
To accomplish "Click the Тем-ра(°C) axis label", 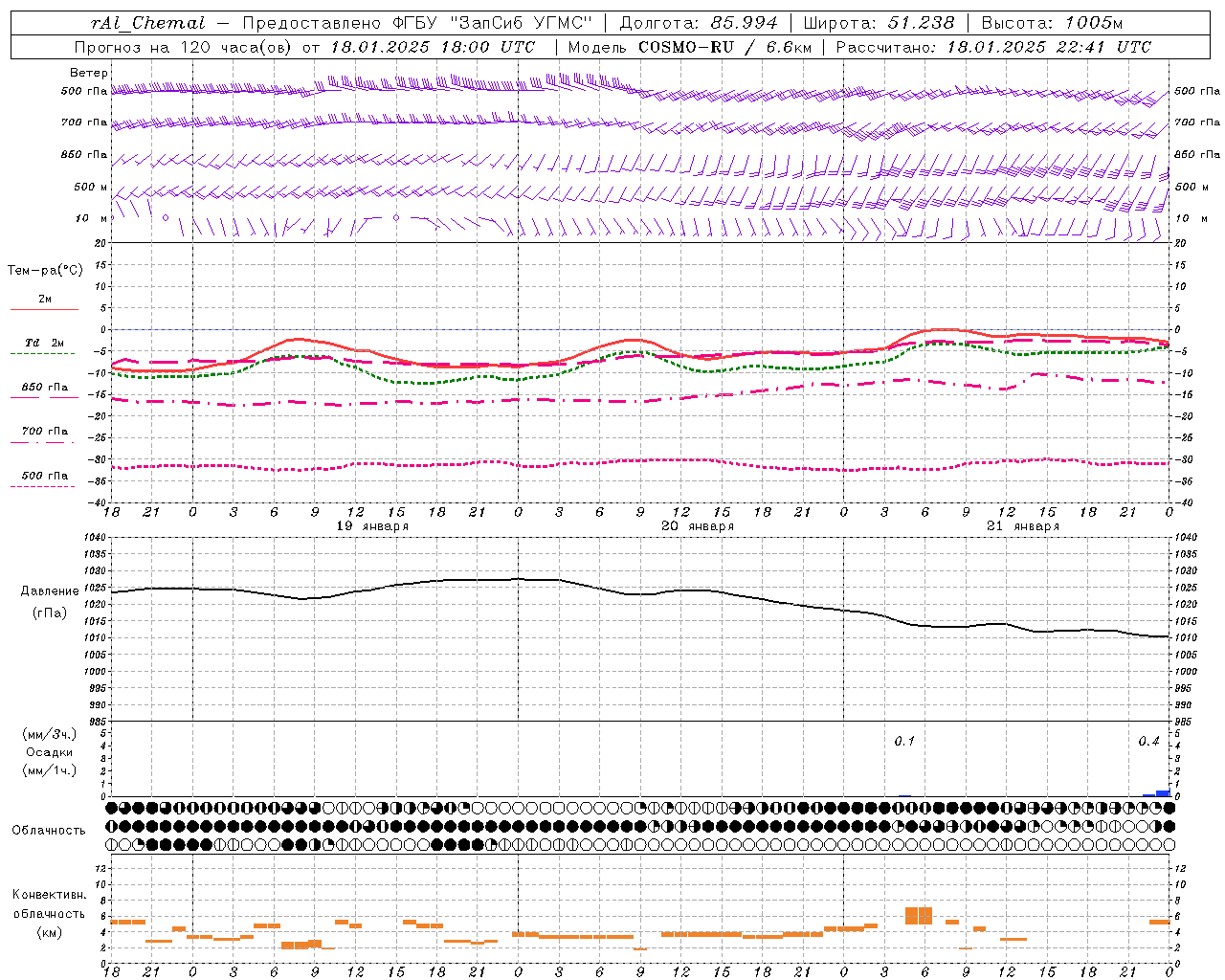I will coord(45,271).
